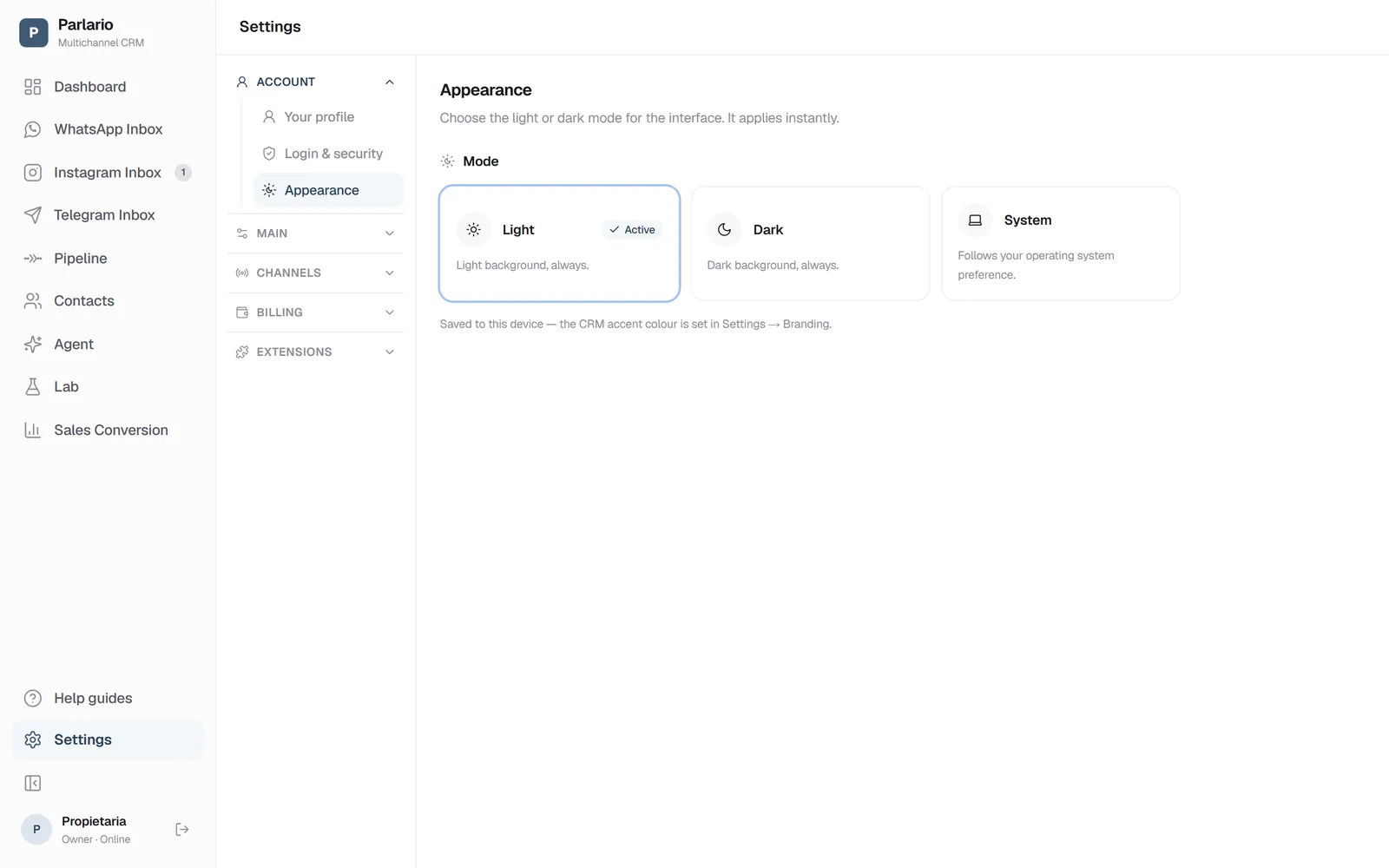Click the Agent sparkle icon
The width and height of the screenshot is (1389, 868).
point(33,345)
